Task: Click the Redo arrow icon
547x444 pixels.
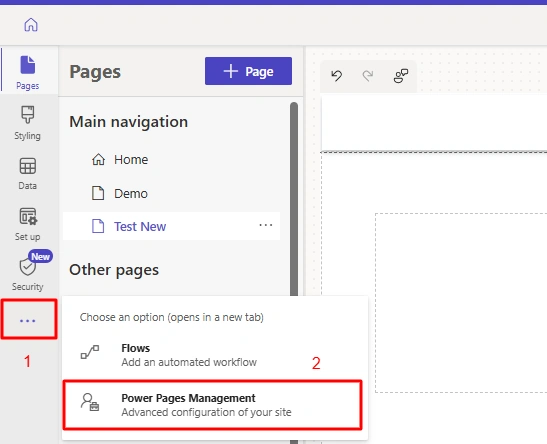Action: (x=368, y=75)
